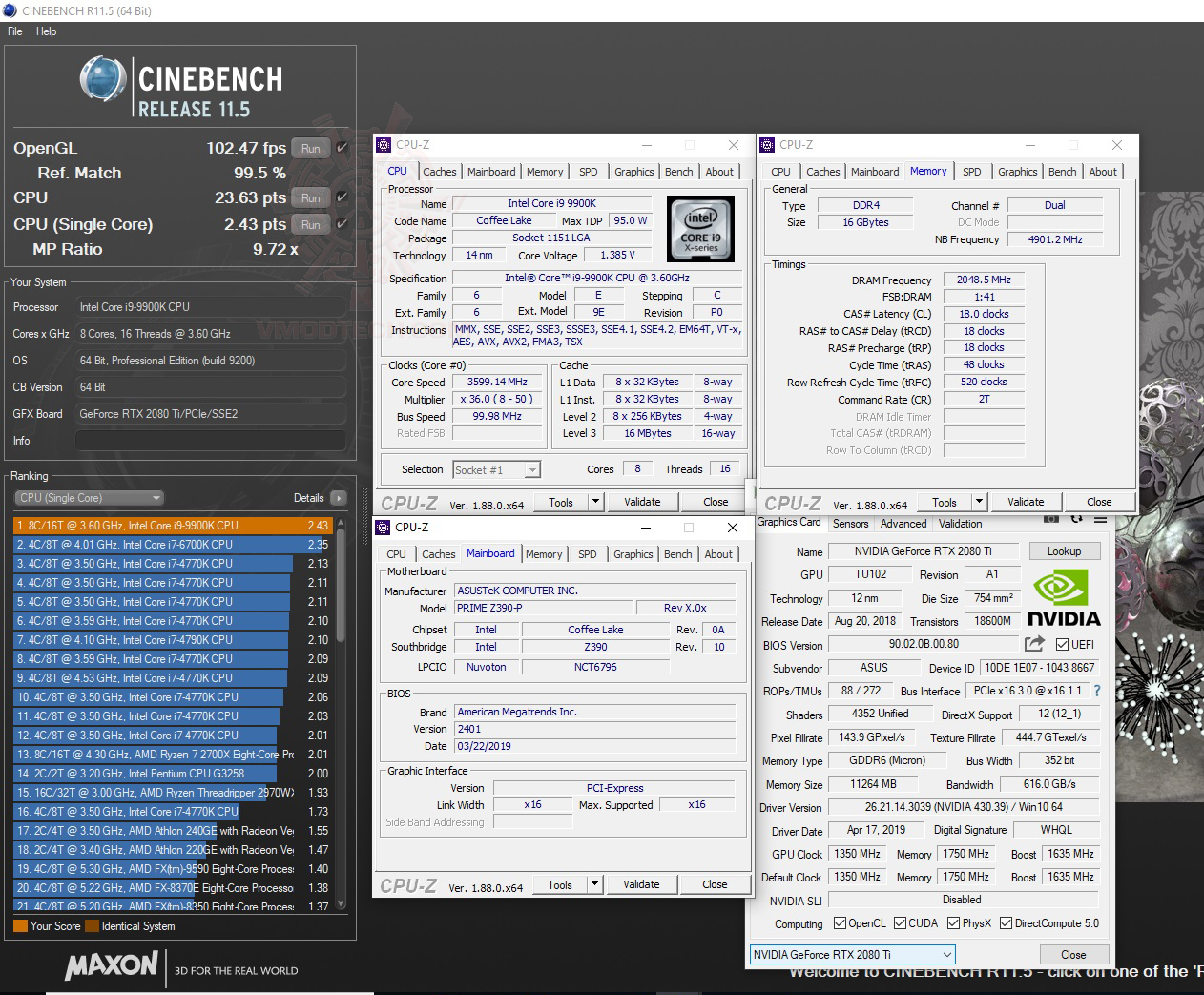Click the DRAM Frequency 2048.5 MHz value
This screenshot has height=995, width=1204.
[x=984, y=280]
